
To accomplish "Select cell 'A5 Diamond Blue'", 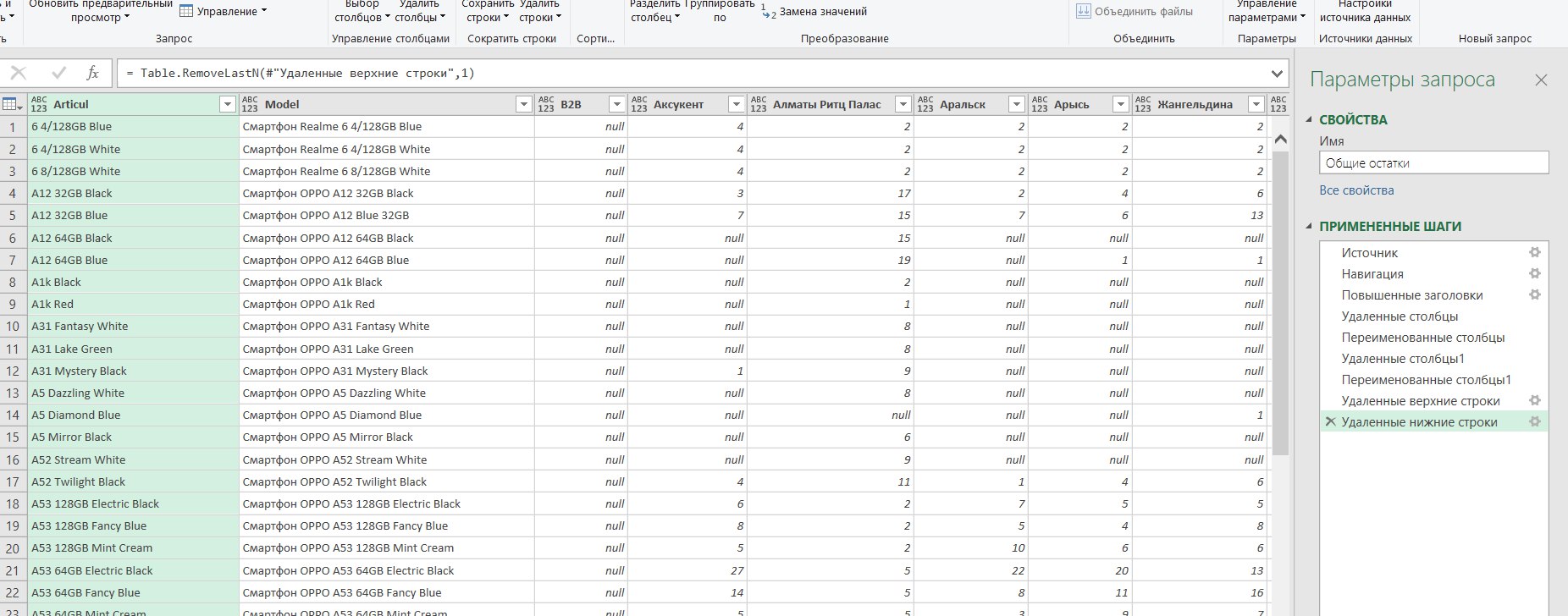I will 133,415.
